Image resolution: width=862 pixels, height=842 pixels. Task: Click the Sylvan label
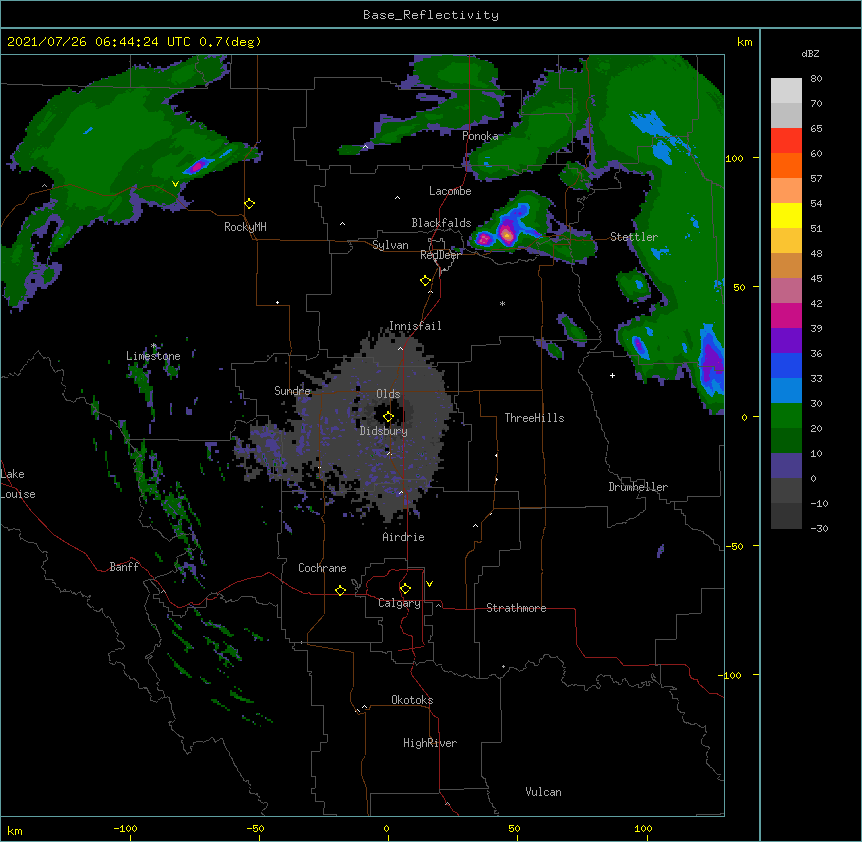[390, 245]
